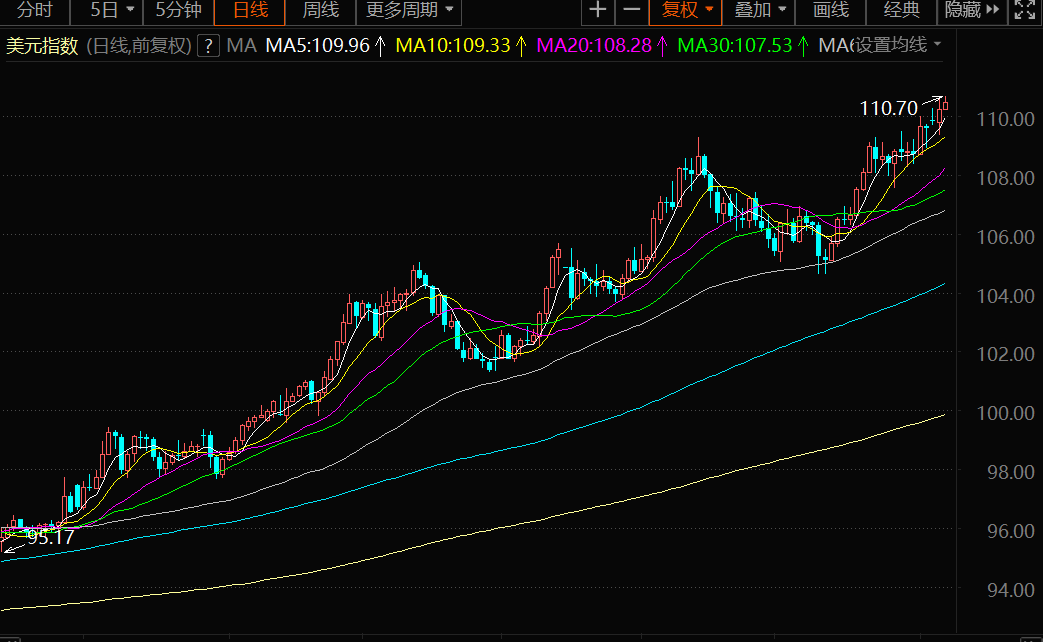1043x642 pixels.
Task: Expand the 叠加 overlay dropdown
Action: pos(760,11)
